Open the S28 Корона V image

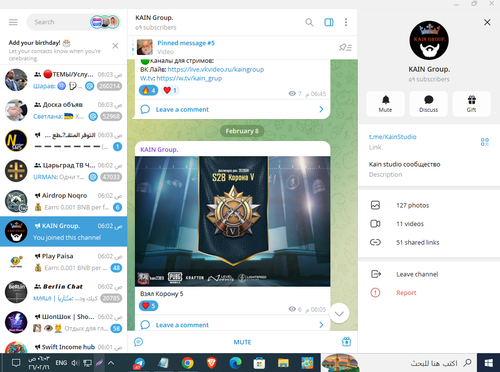point(233,221)
